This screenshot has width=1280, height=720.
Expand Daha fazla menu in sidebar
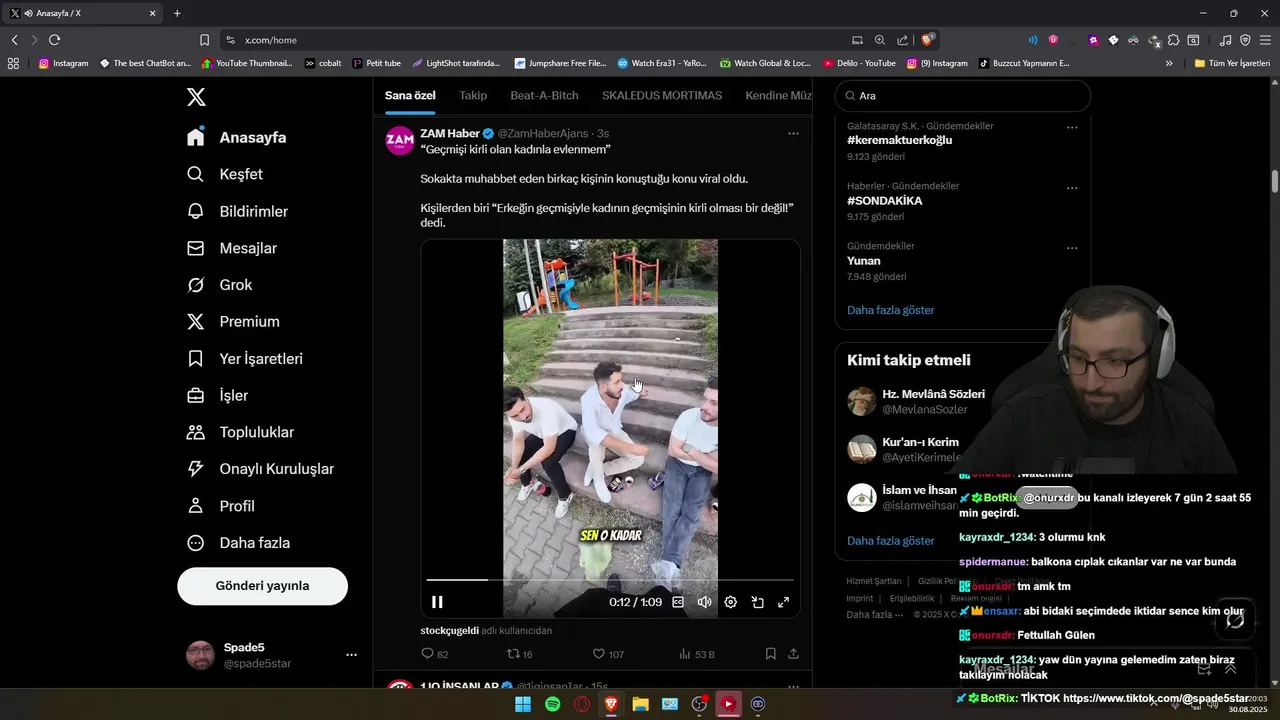(x=238, y=543)
